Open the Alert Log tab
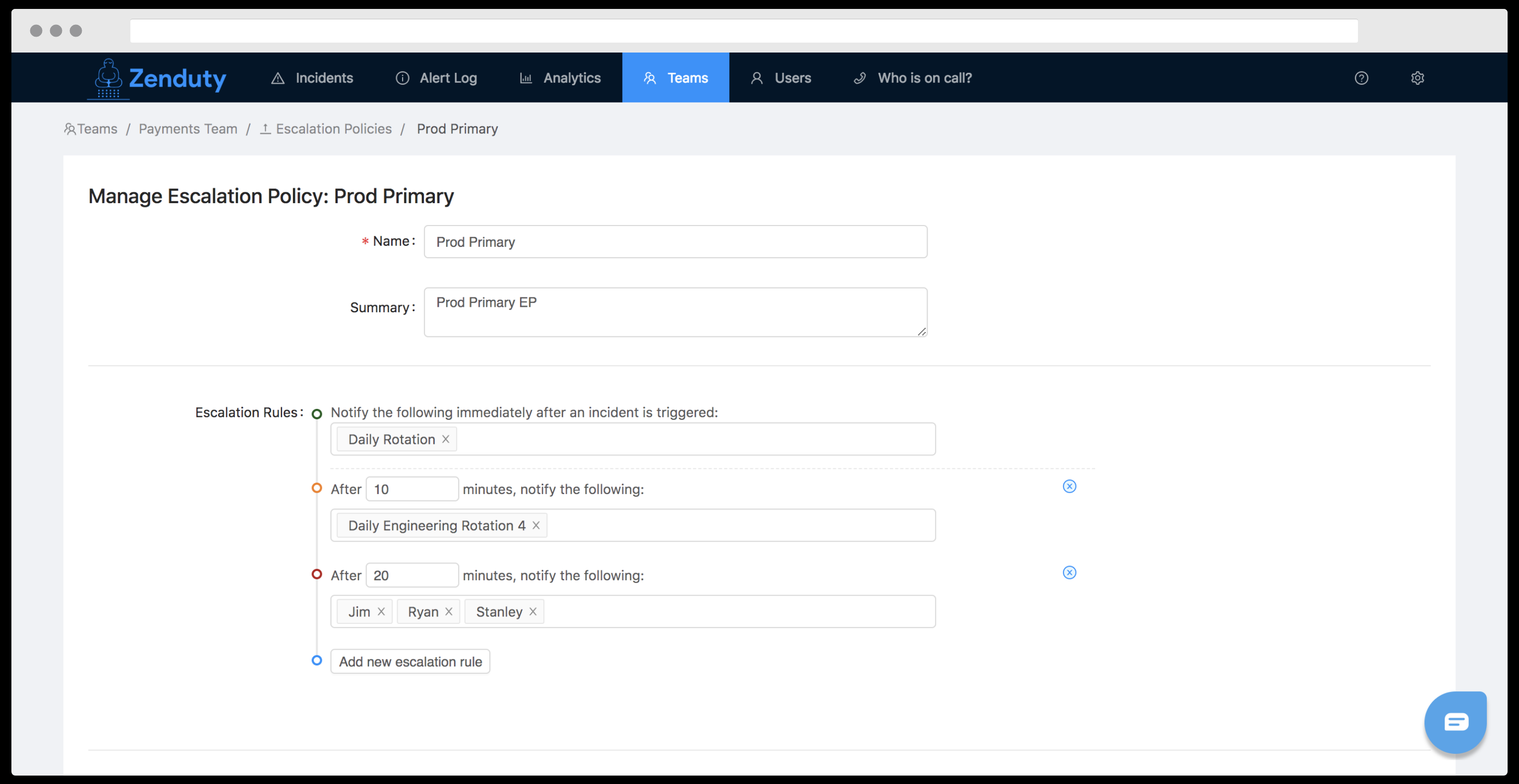 click(x=436, y=78)
